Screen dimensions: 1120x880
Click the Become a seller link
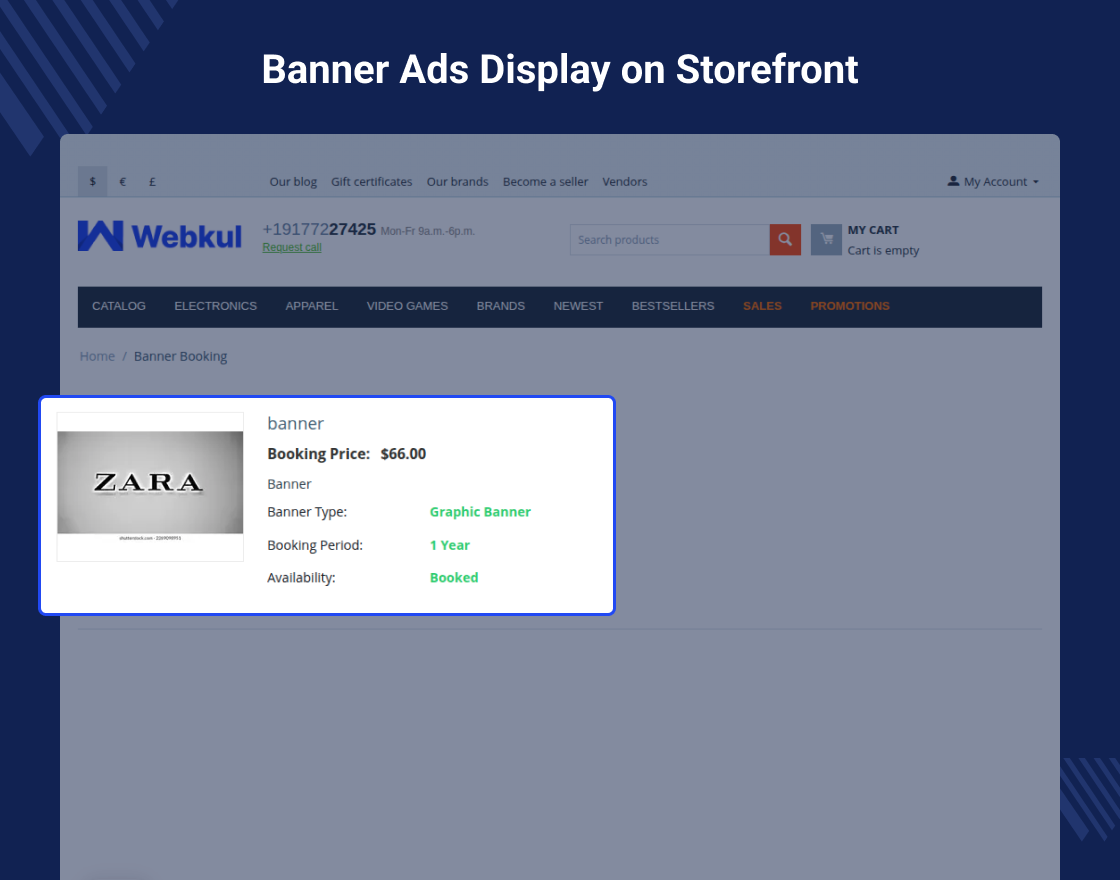coord(545,181)
